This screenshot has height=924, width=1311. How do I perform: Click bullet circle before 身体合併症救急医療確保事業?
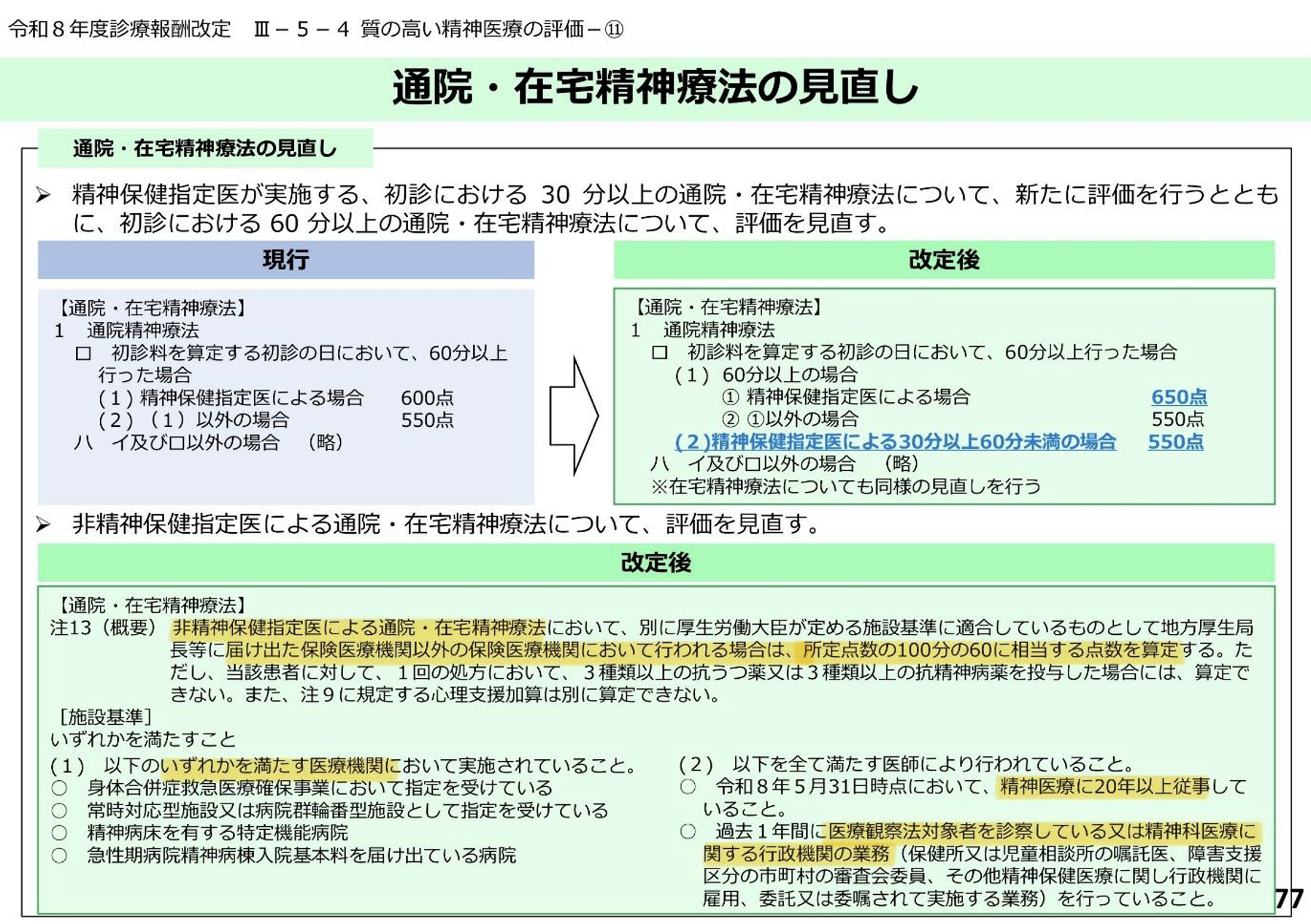59,788
